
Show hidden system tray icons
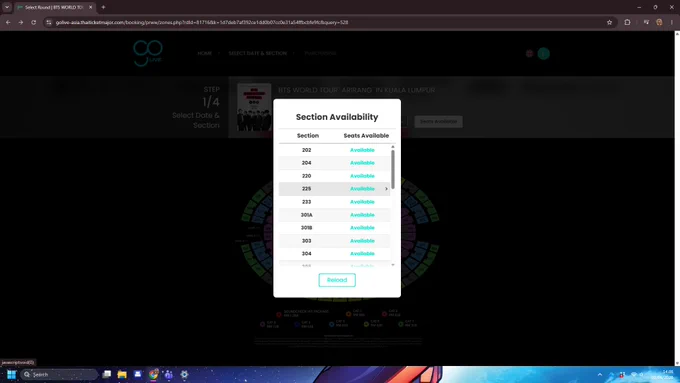(600, 374)
